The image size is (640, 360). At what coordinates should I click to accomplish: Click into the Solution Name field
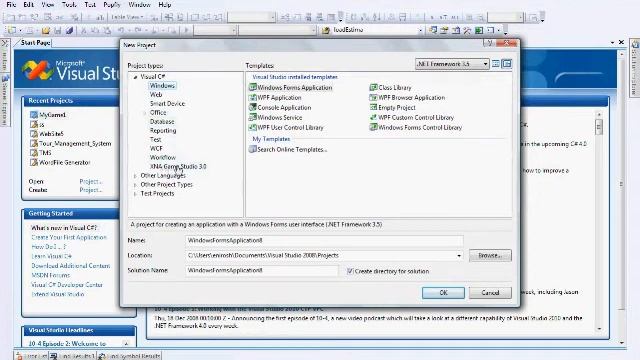tap(262, 270)
